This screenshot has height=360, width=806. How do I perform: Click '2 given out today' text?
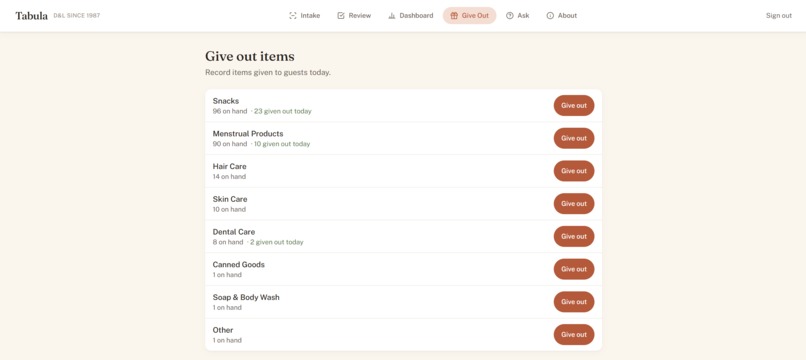point(277,242)
